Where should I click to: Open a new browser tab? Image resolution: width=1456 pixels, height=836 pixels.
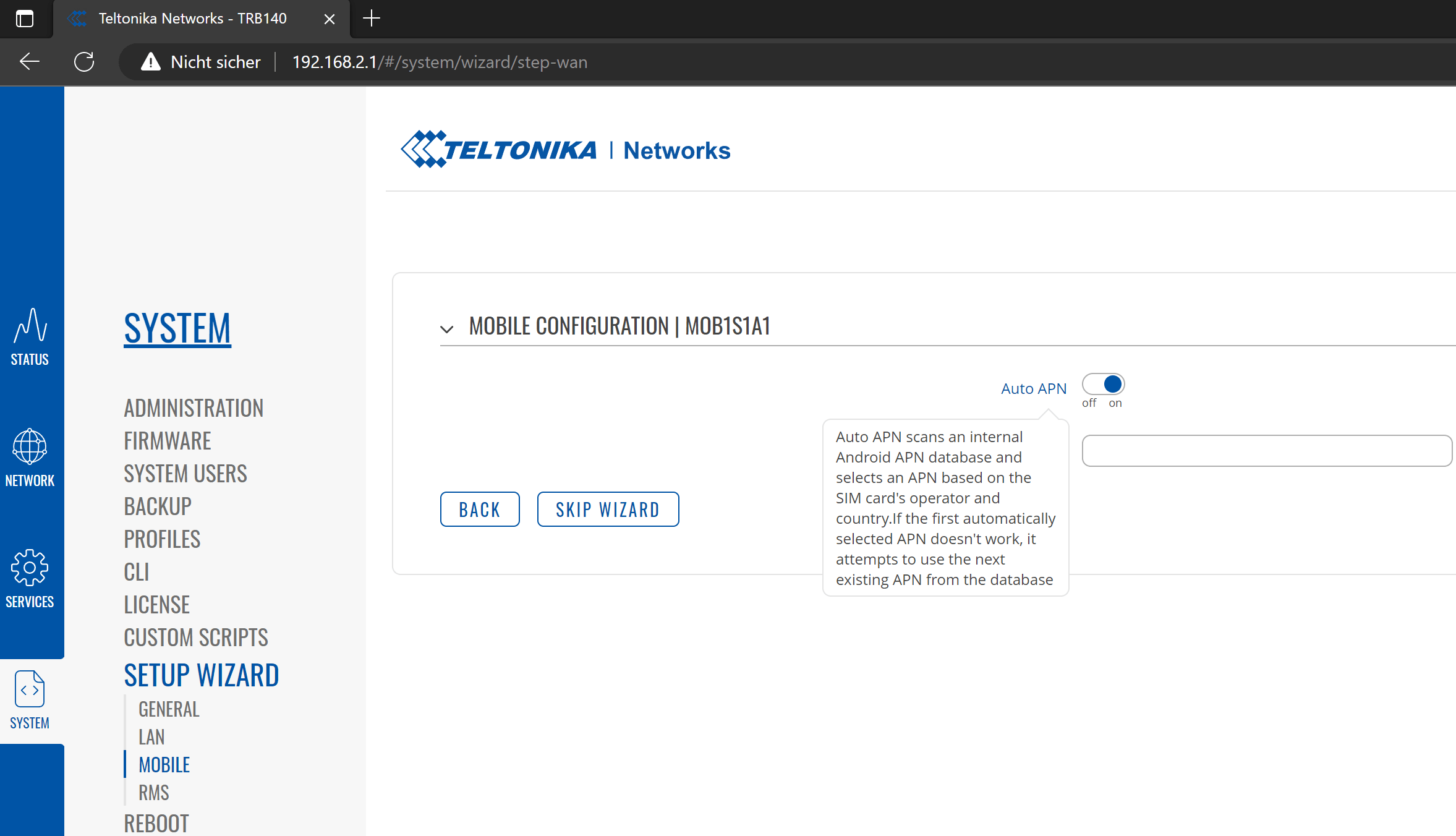pyautogui.click(x=371, y=19)
